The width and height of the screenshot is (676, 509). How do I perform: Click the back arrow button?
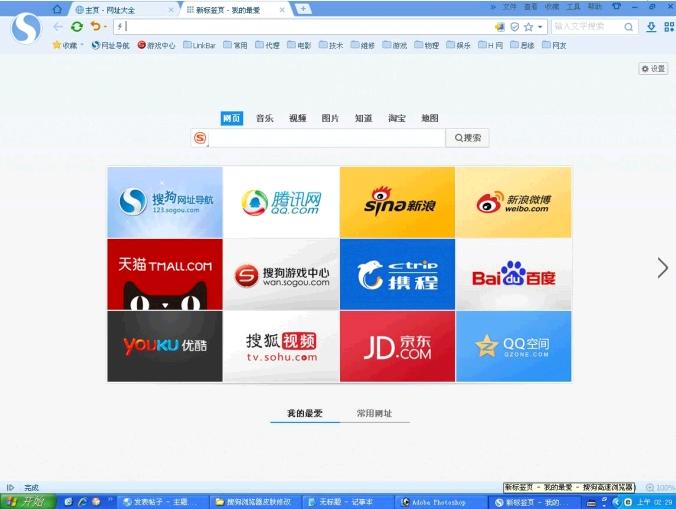click(58, 27)
